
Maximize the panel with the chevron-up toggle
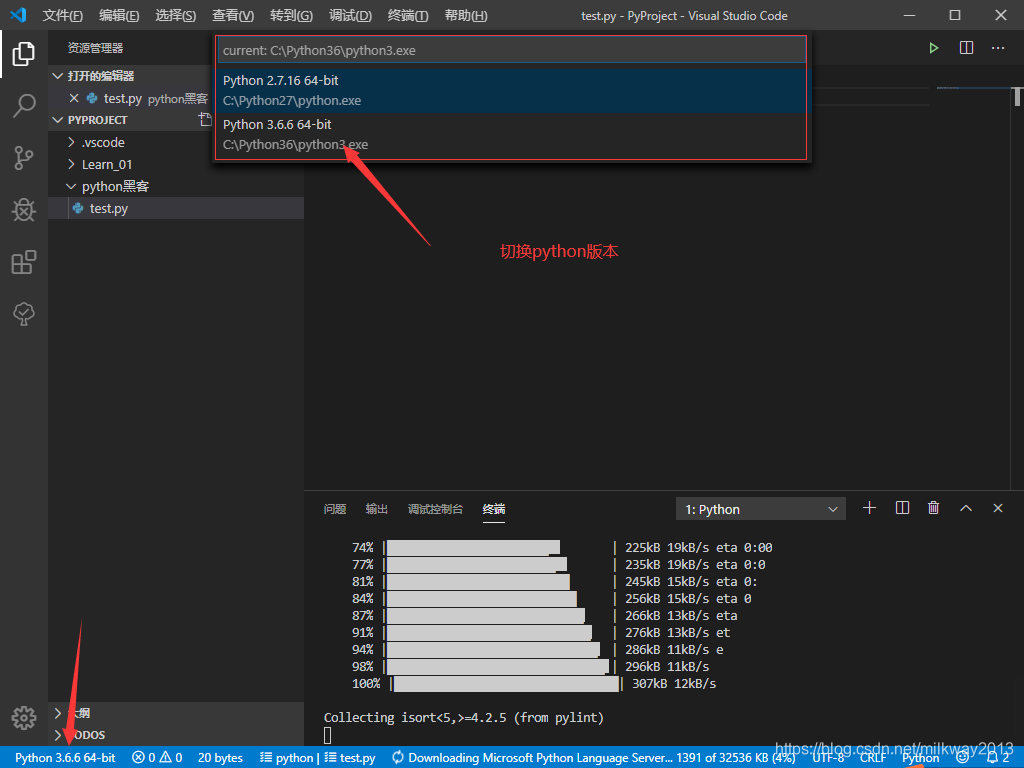965,507
